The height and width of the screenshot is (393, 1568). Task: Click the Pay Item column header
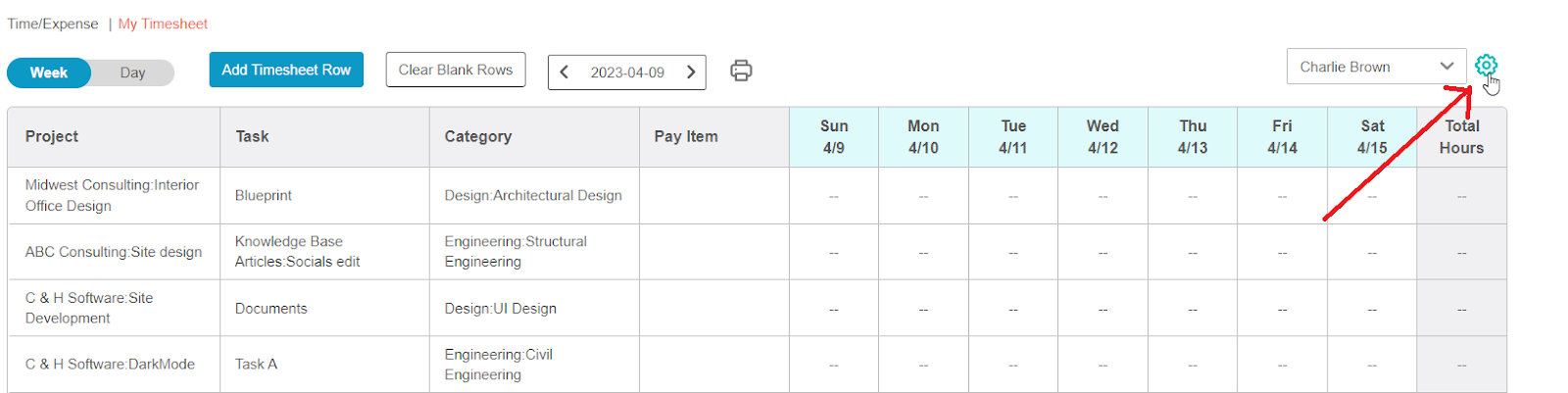pos(714,136)
